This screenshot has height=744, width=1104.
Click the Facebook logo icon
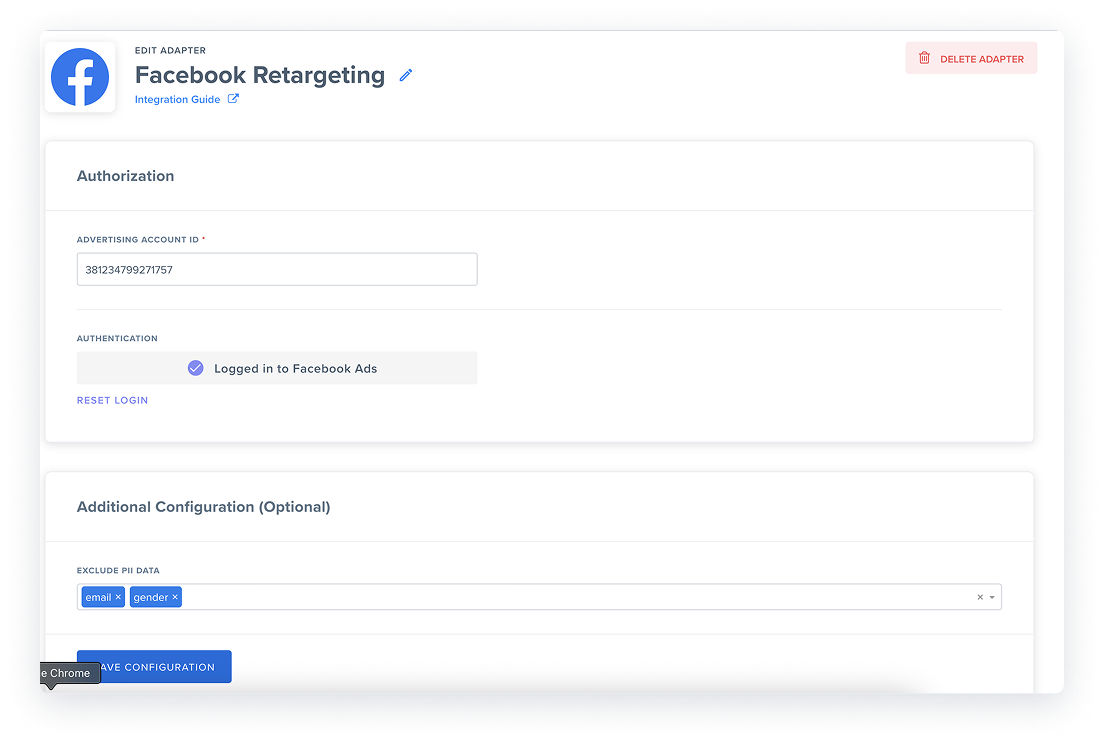pyautogui.click(x=80, y=77)
